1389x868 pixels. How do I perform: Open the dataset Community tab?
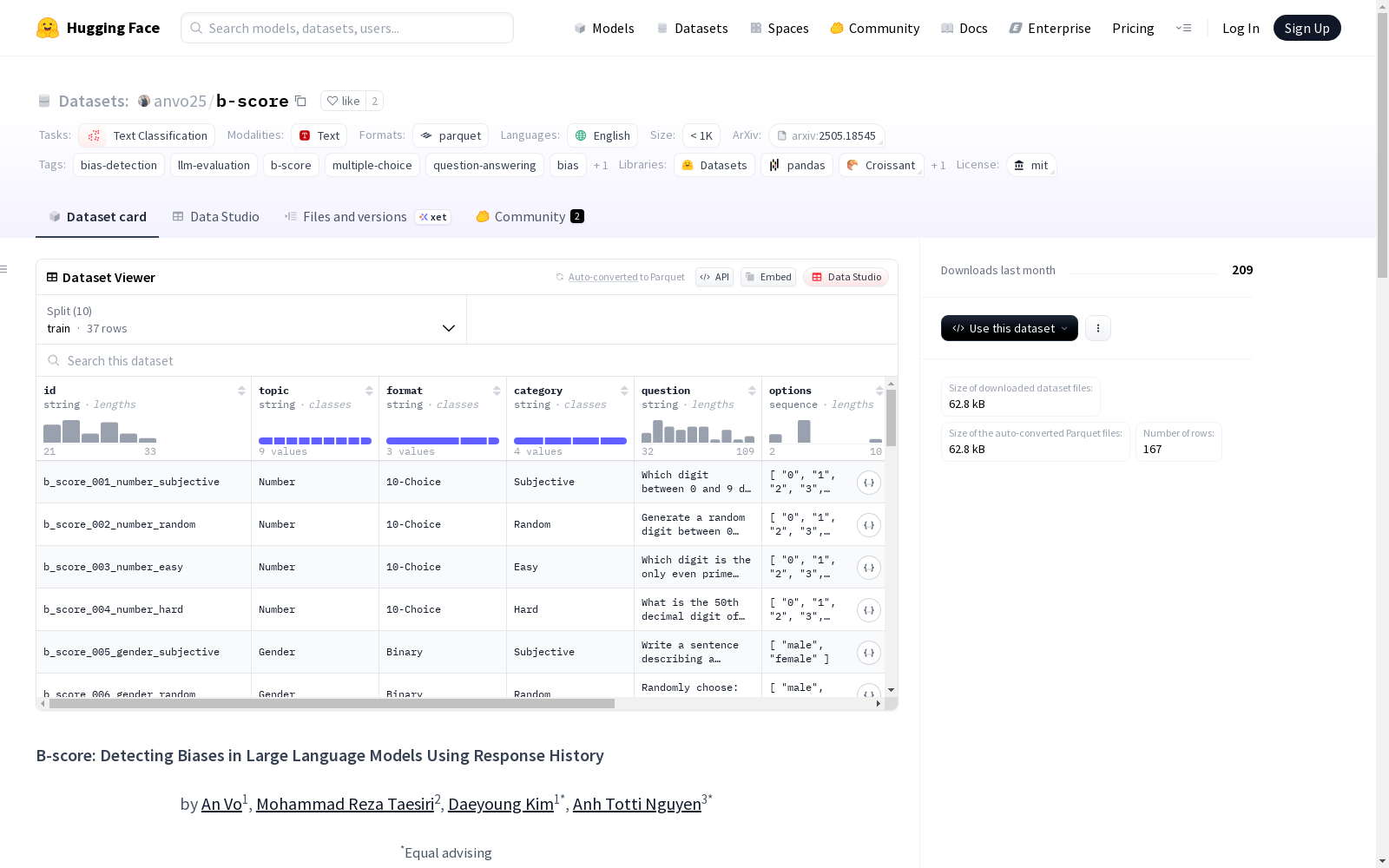point(530,217)
